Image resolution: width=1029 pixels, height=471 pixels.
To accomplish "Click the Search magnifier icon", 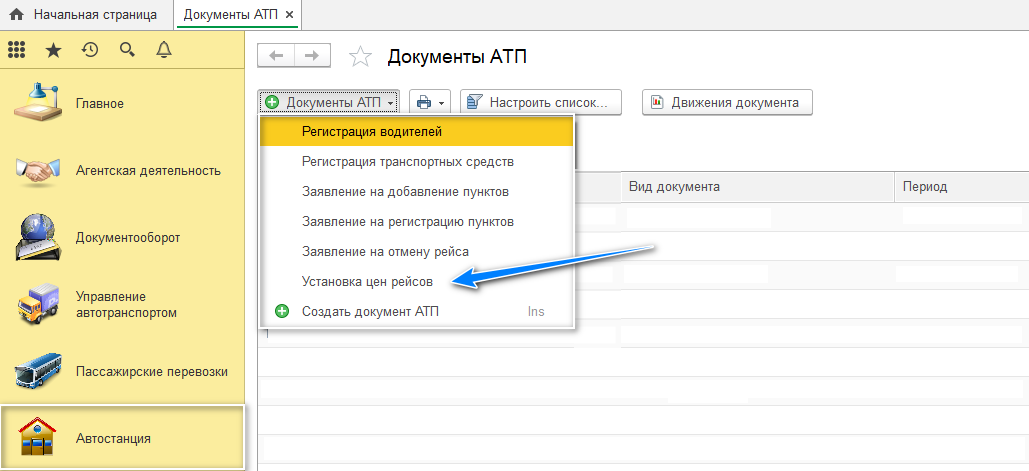I will [127, 49].
